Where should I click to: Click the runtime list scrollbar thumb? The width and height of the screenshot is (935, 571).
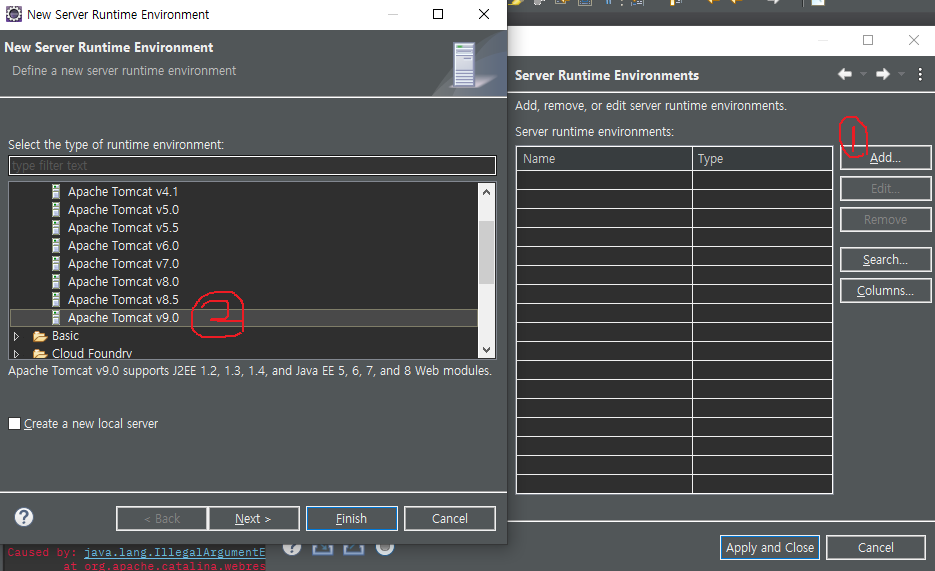[487, 252]
